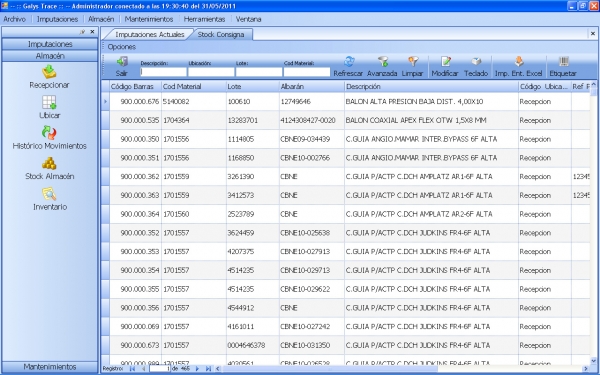This screenshot has width=600, height=375.
Task: Click Imp. Ent. Excel import icon
Action: [519, 62]
